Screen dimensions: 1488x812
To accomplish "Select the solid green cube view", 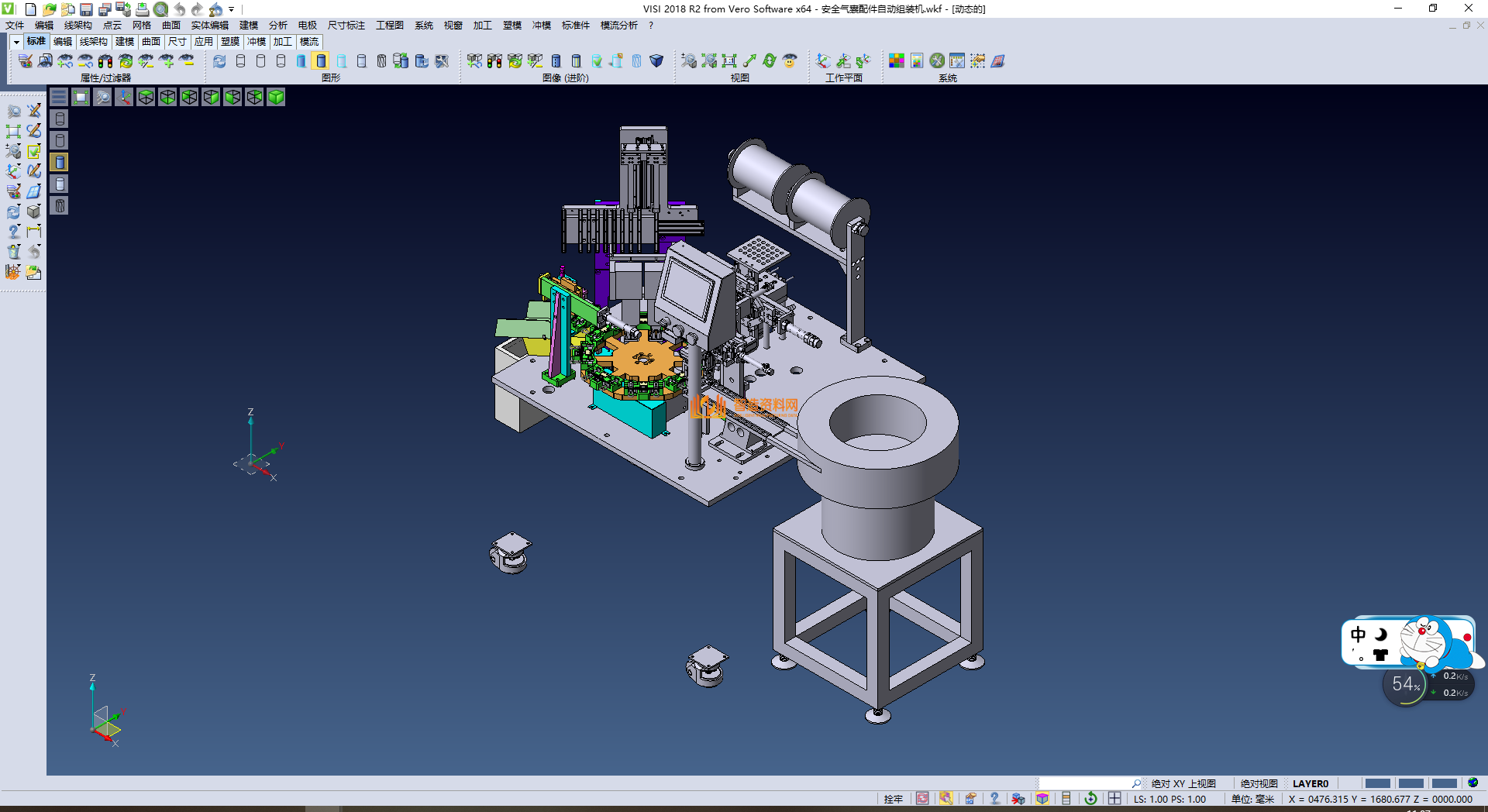I will pyautogui.click(x=276, y=97).
